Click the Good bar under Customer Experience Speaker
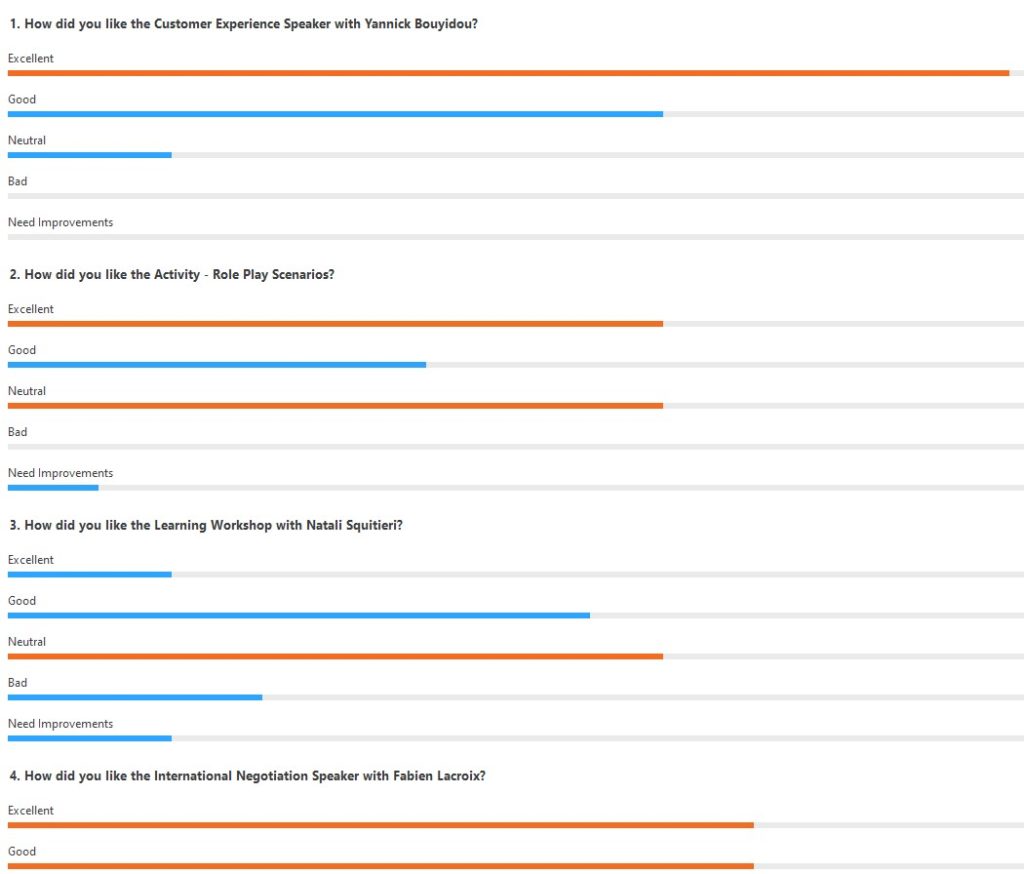The height and width of the screenshot is (874, 1024). (x=335, y=114)
